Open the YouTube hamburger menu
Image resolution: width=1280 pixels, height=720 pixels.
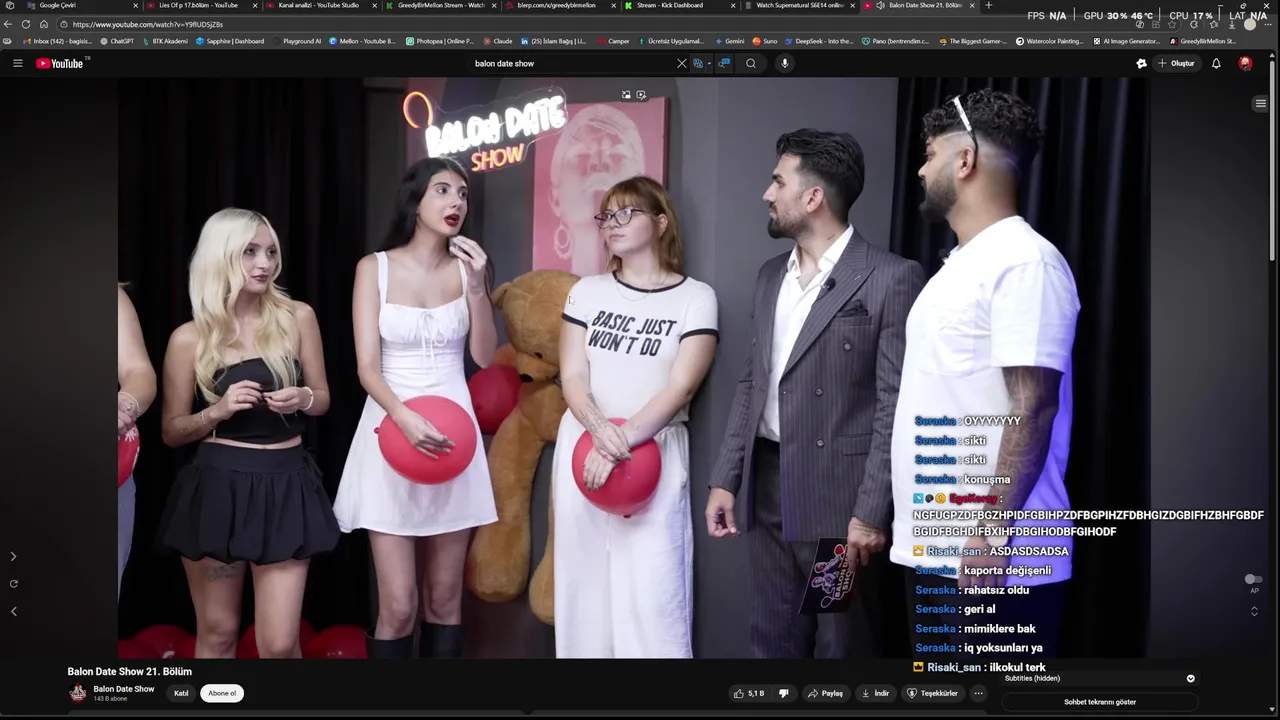pos(17,63)
